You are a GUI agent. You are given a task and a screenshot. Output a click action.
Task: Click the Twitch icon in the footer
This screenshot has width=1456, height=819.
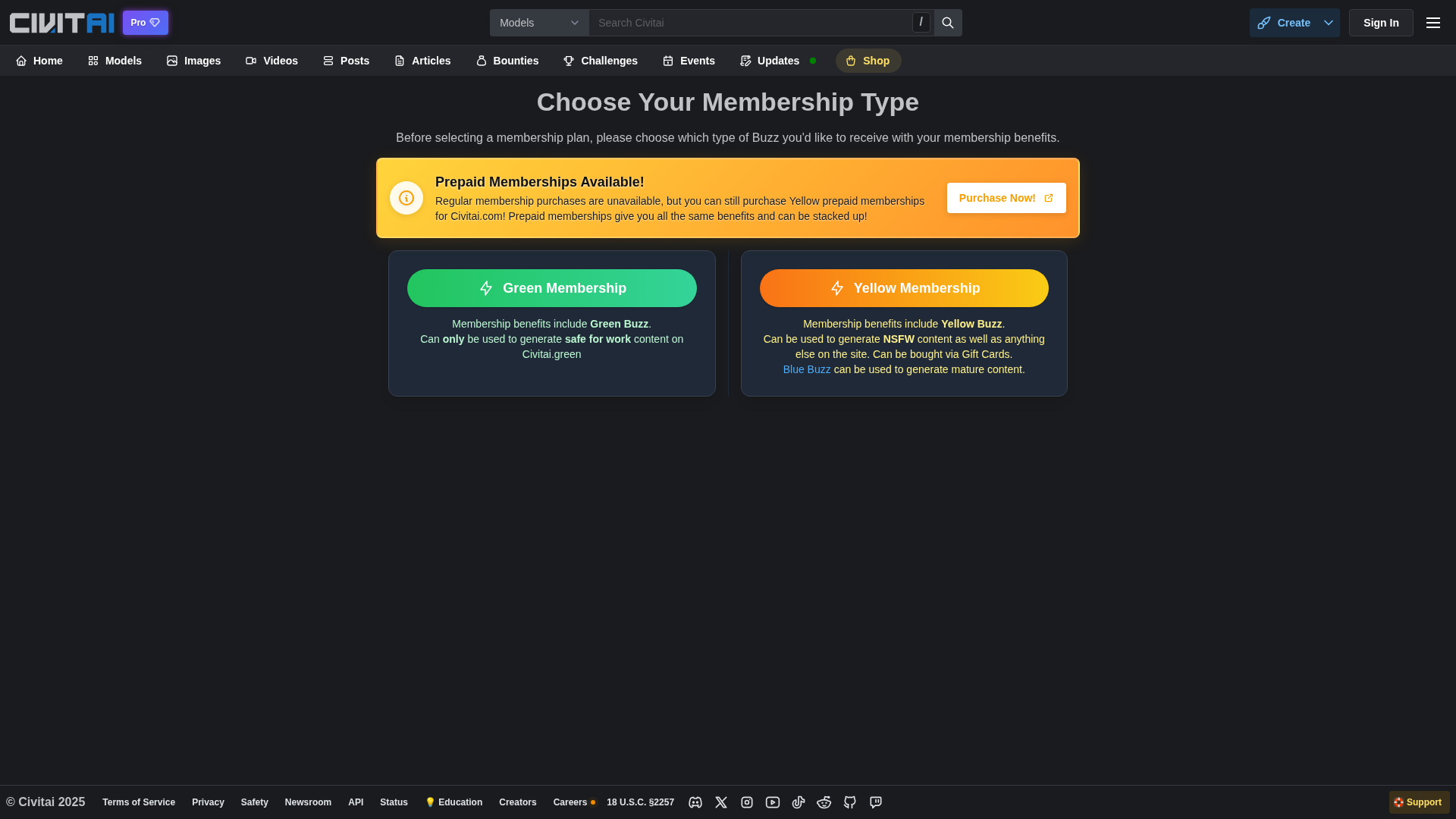point(876,802)
